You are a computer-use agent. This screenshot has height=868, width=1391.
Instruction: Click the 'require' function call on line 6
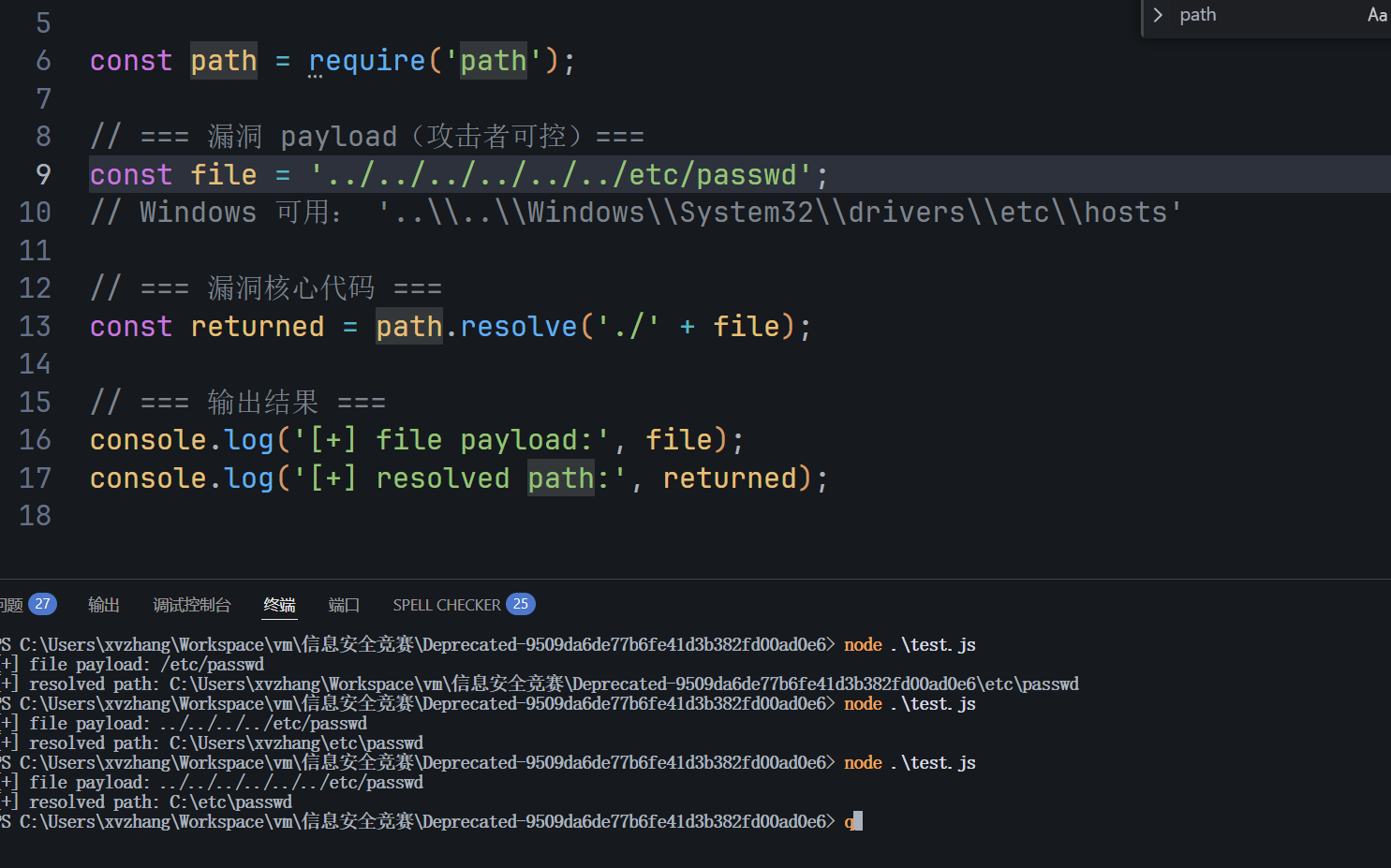[x=367, y=61]
